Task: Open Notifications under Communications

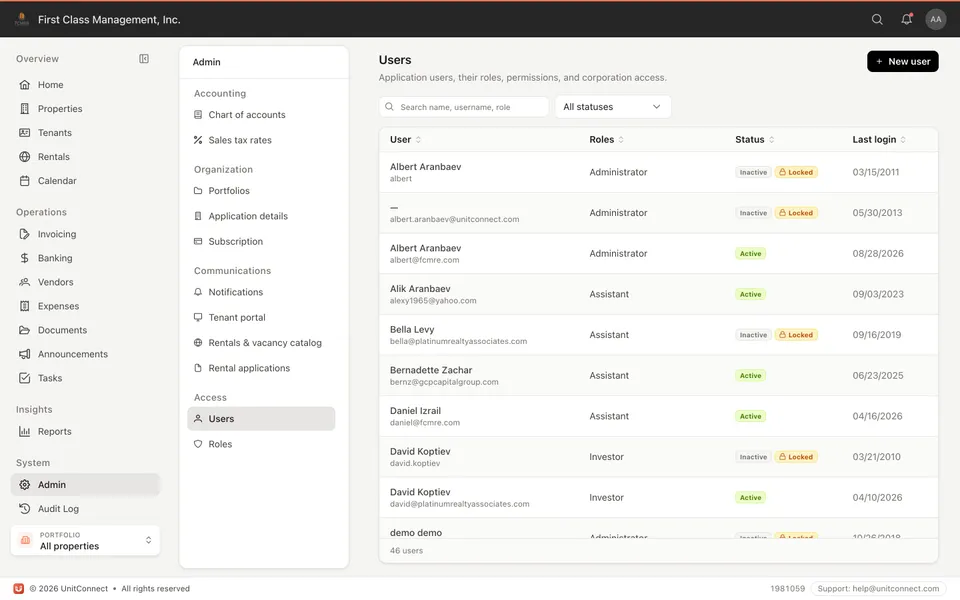Action: pos(261,292)
